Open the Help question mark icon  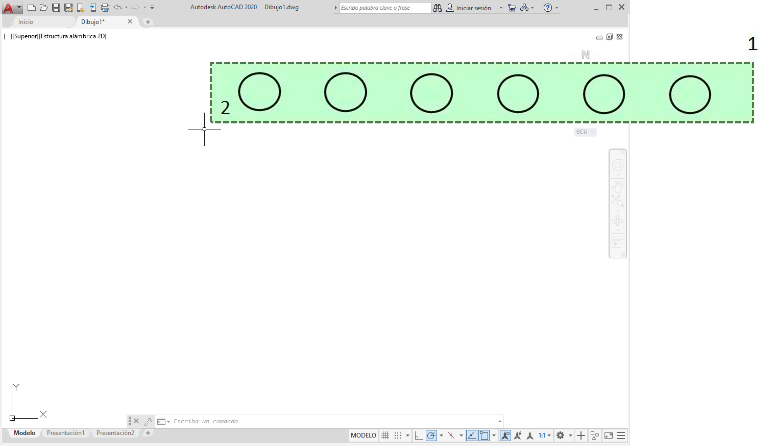click(x=547, y=8)
